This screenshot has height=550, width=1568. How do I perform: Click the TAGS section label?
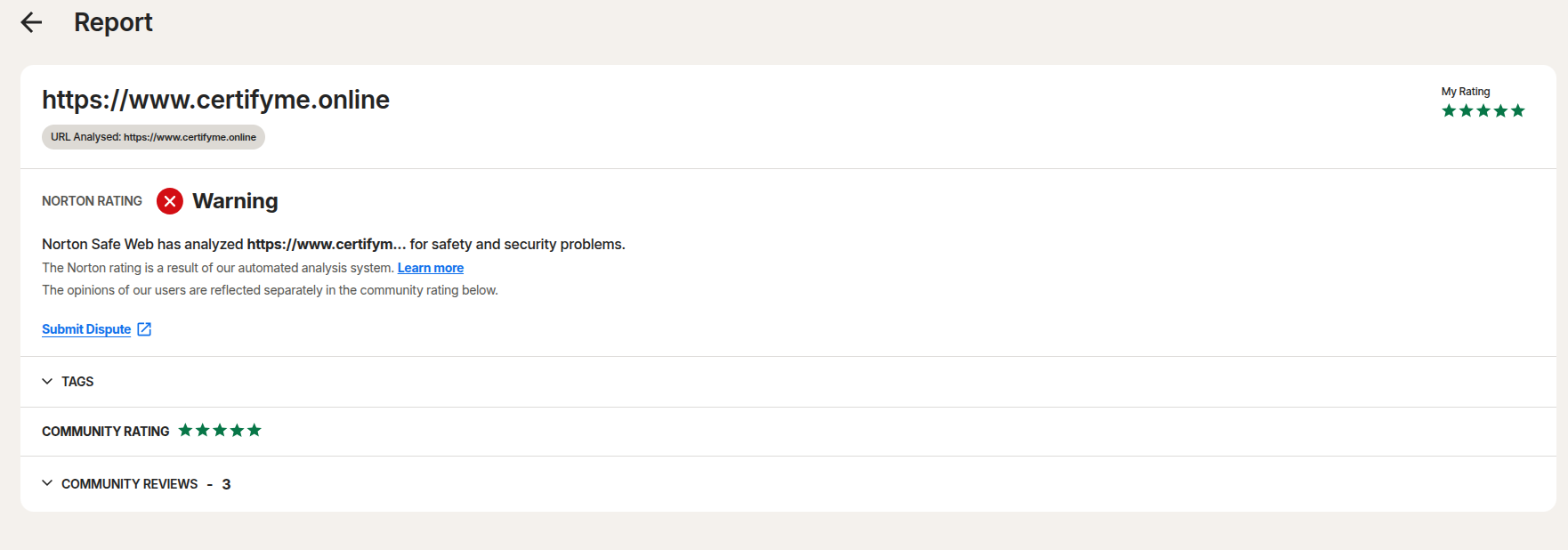(77, 382)
